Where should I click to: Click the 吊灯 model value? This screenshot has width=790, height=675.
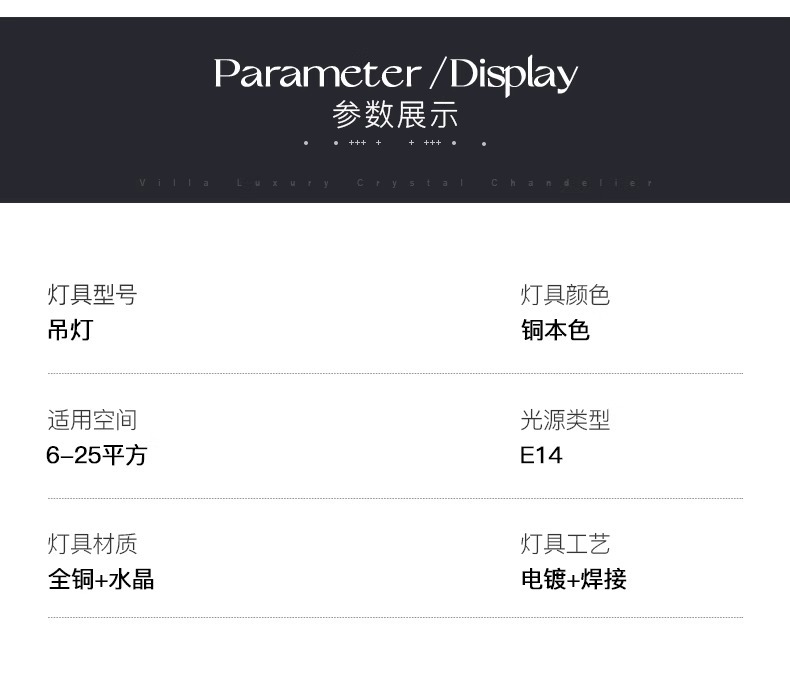pos(71,330)
